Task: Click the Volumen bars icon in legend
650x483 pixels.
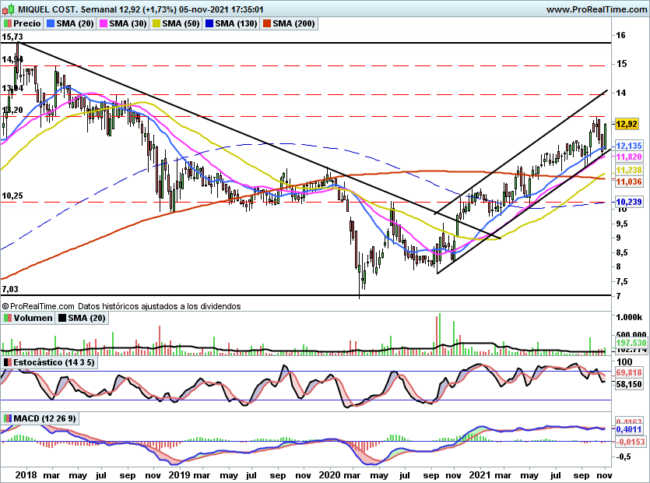Action: [x=8, y=318]
